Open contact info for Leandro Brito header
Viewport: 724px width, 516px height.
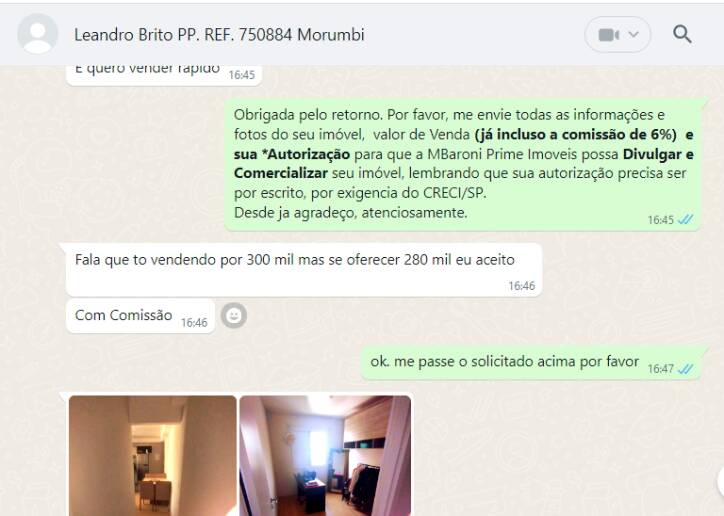pyautogui.click(x=219, y=35)
